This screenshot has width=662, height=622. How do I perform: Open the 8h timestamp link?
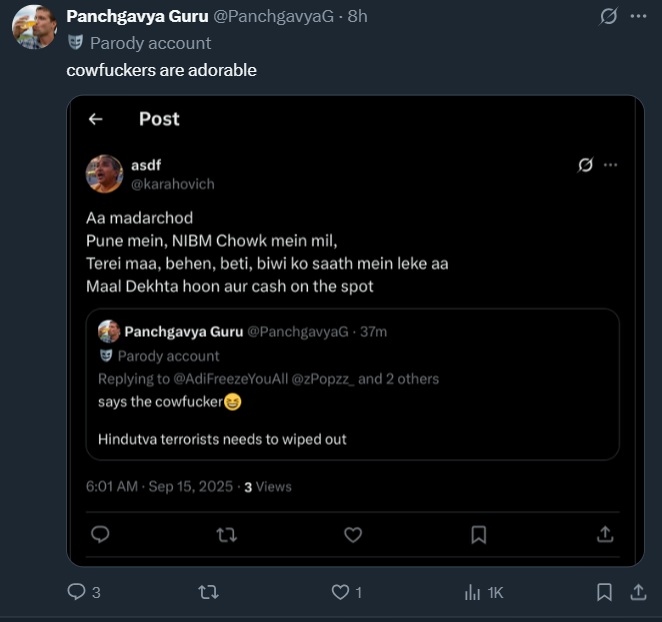[x=357, y=16]
